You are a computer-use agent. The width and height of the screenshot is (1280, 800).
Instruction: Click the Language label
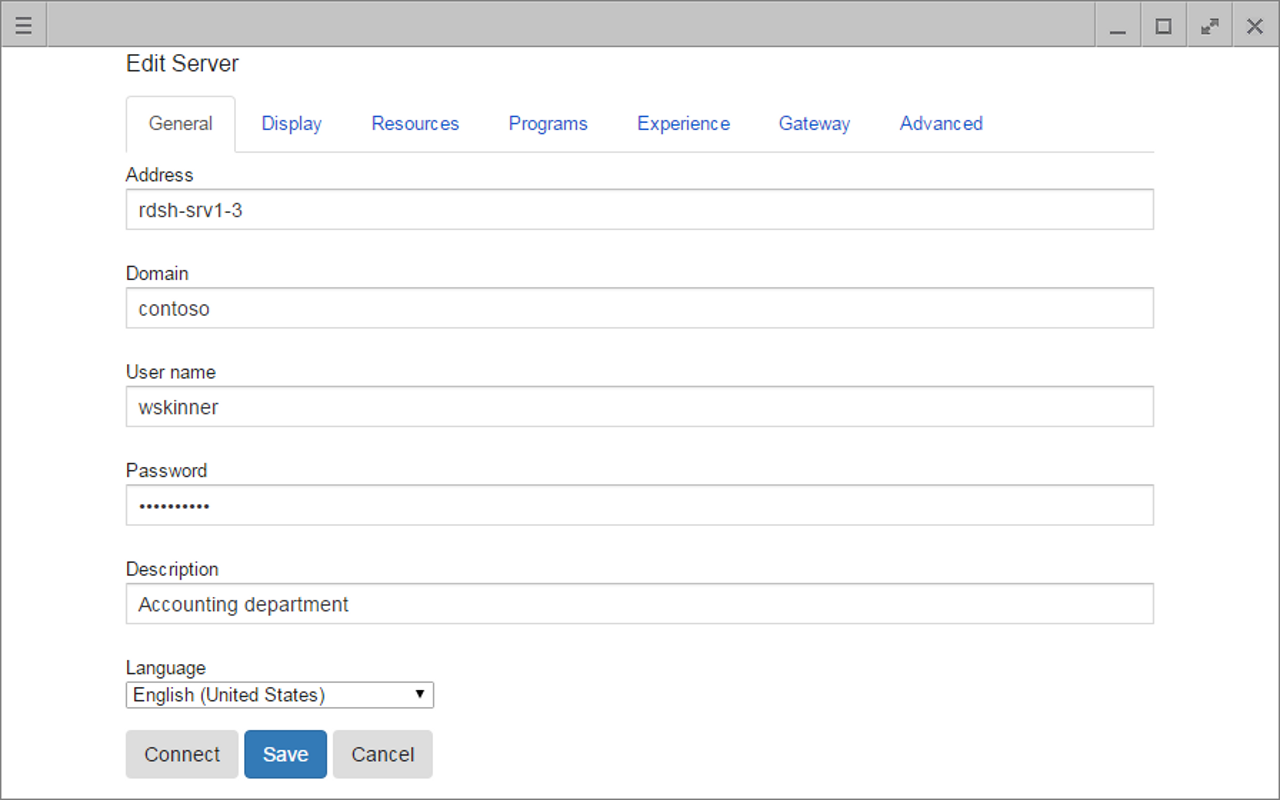click(166, 668)
